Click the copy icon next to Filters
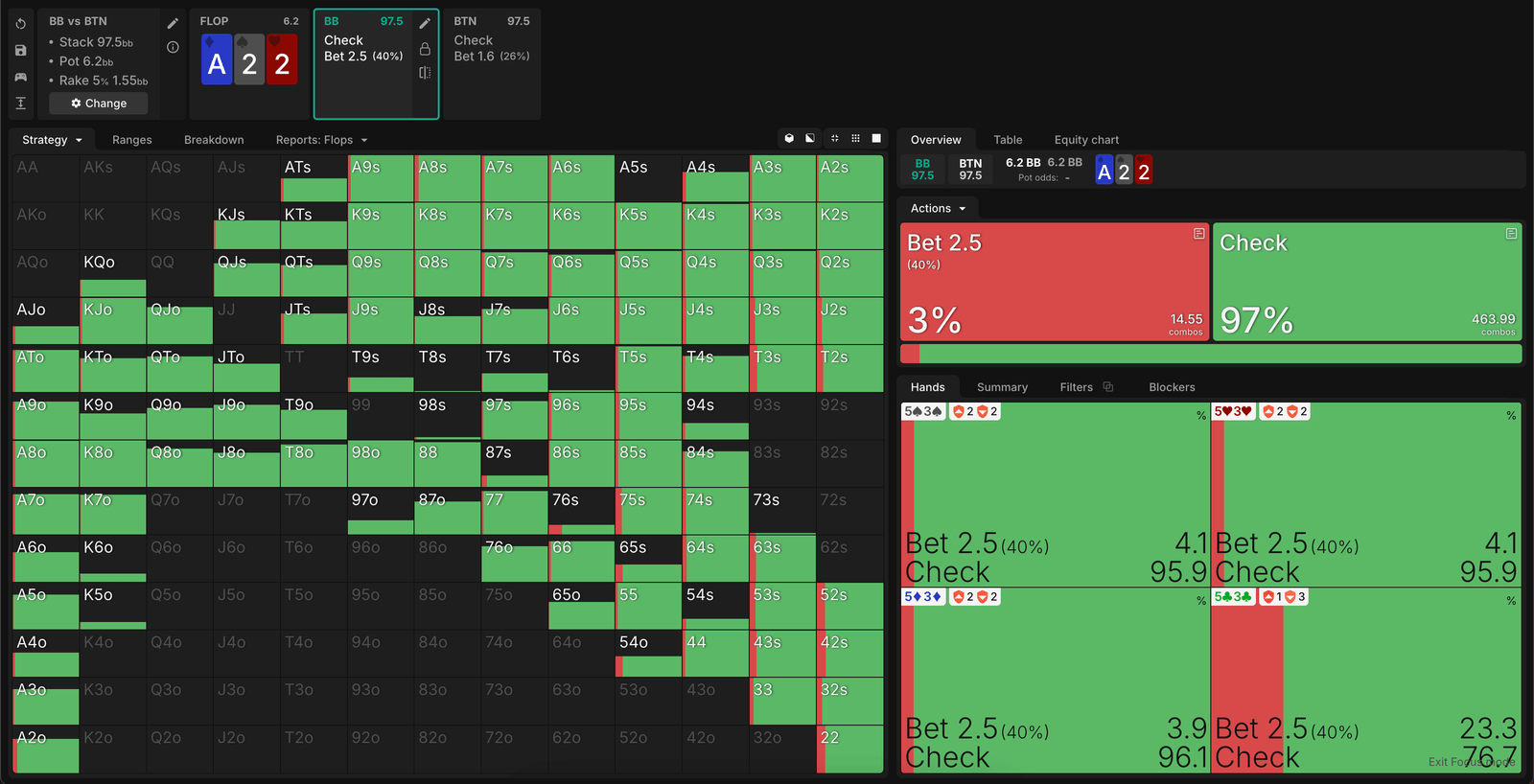The image size is (1534, 784). tap(1108, 387)
